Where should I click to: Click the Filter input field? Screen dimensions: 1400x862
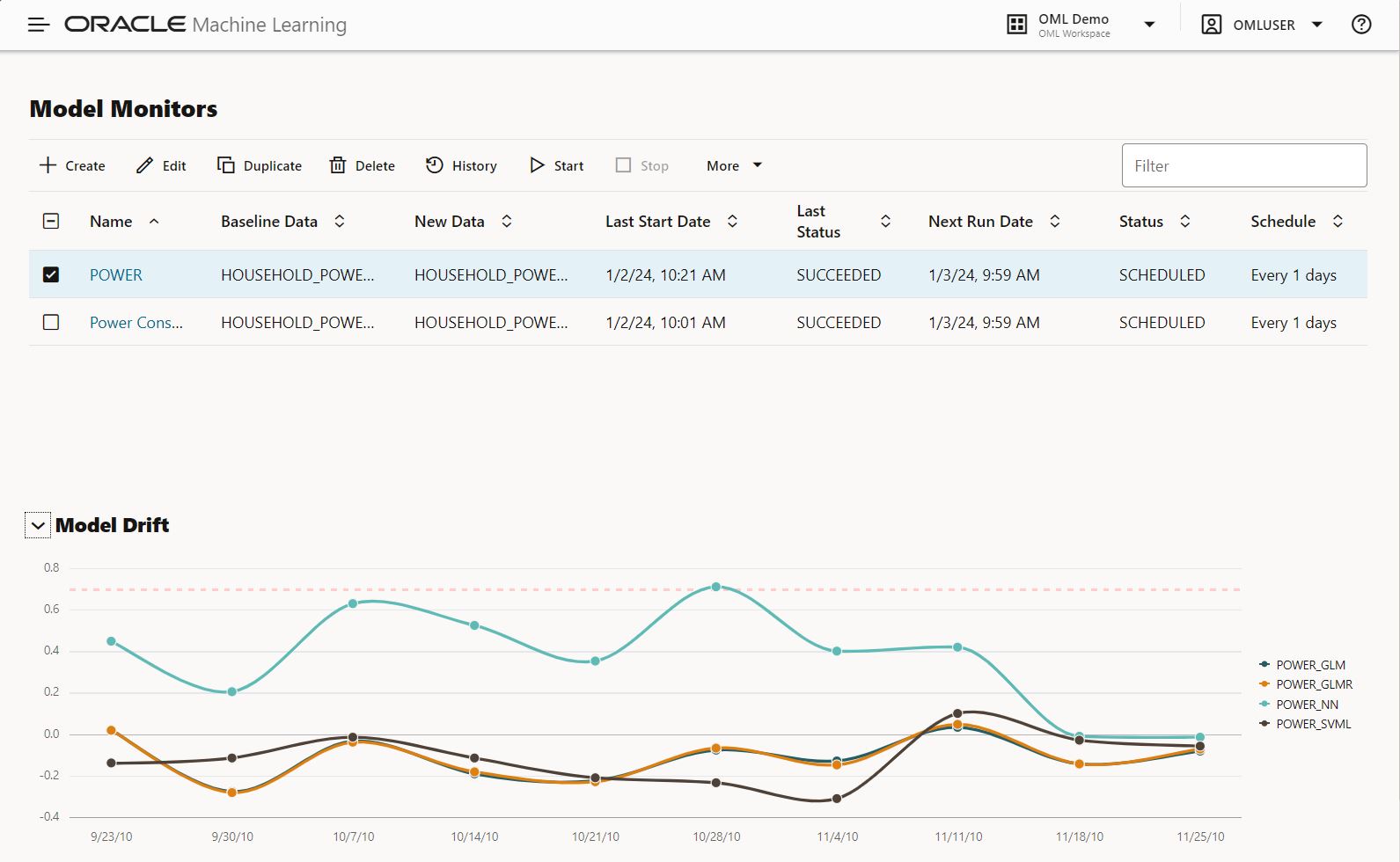(1243, 165)
